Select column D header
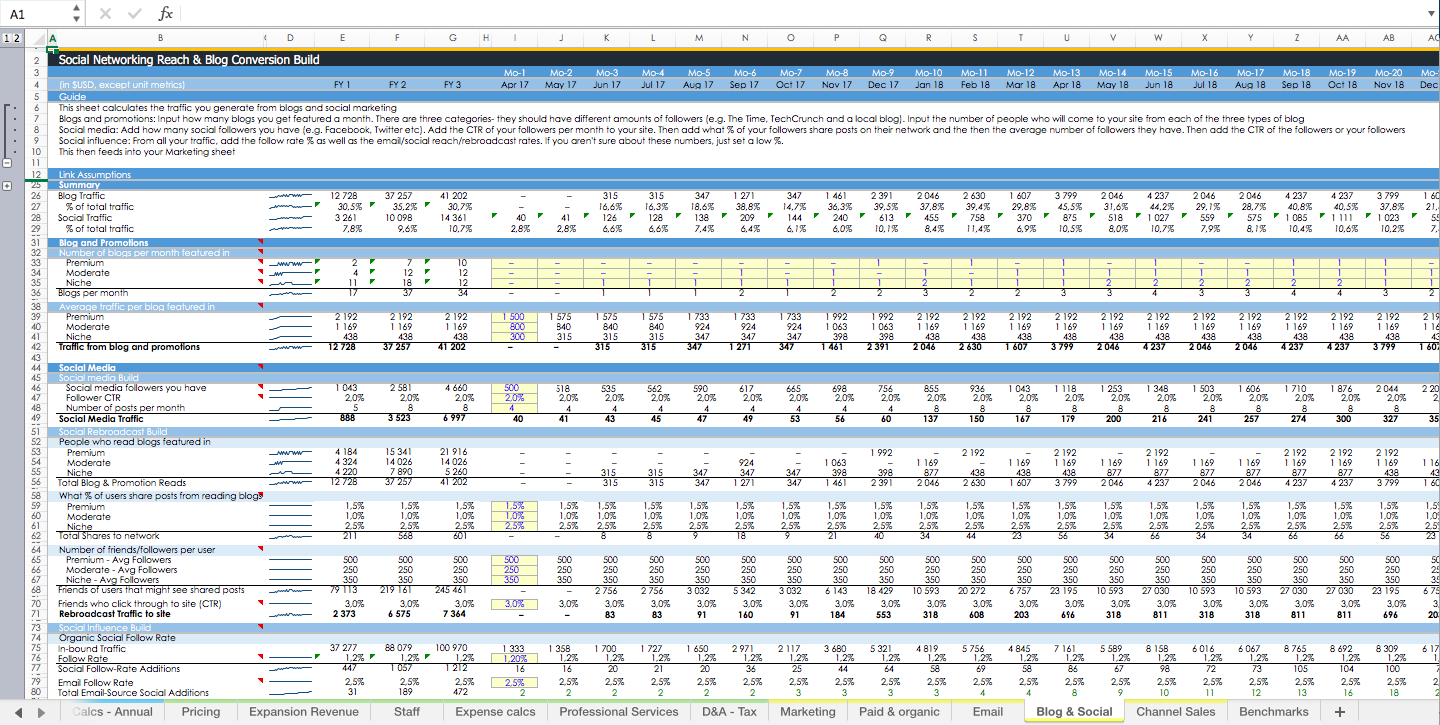The height and width of the screenshot is (725, 1440). 290,38
